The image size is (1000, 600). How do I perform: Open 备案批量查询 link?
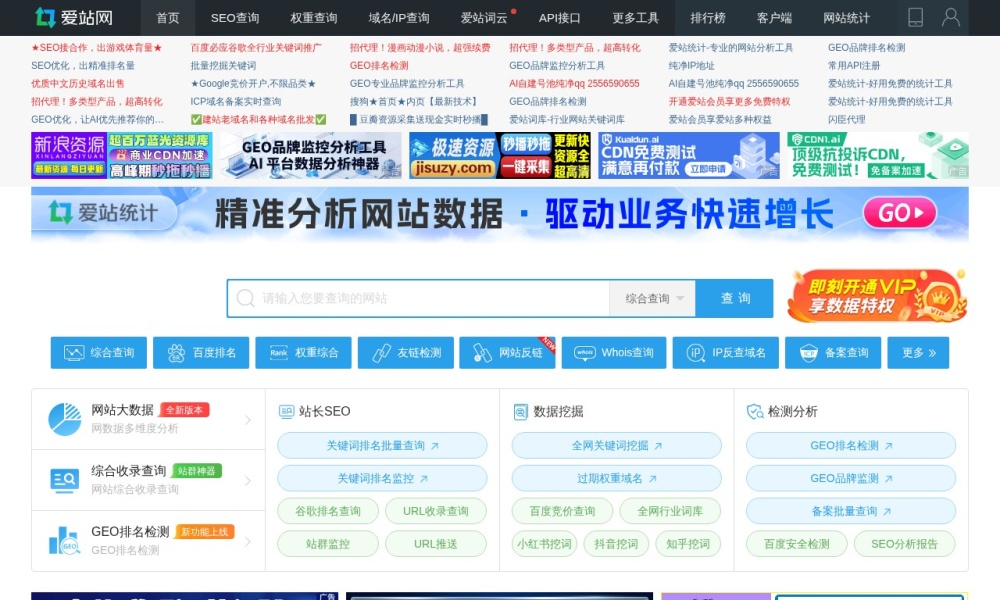point(851,511)
